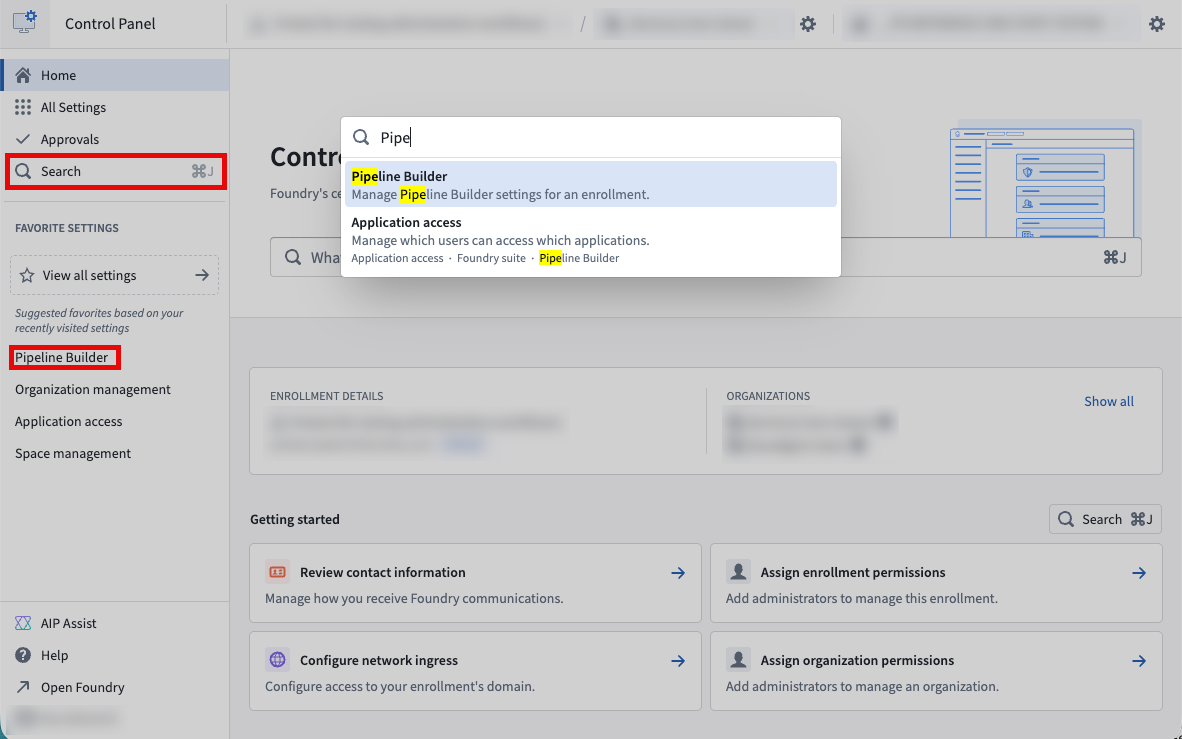The image size is (1182, 739).
Task: Click the gear icon at top right
Action: 1157,24
